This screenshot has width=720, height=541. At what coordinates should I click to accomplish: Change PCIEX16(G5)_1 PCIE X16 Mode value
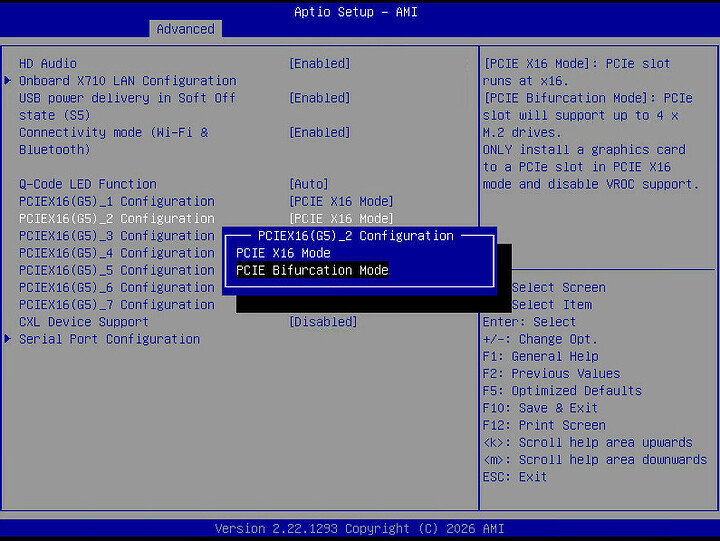click(x=341, y=201)
